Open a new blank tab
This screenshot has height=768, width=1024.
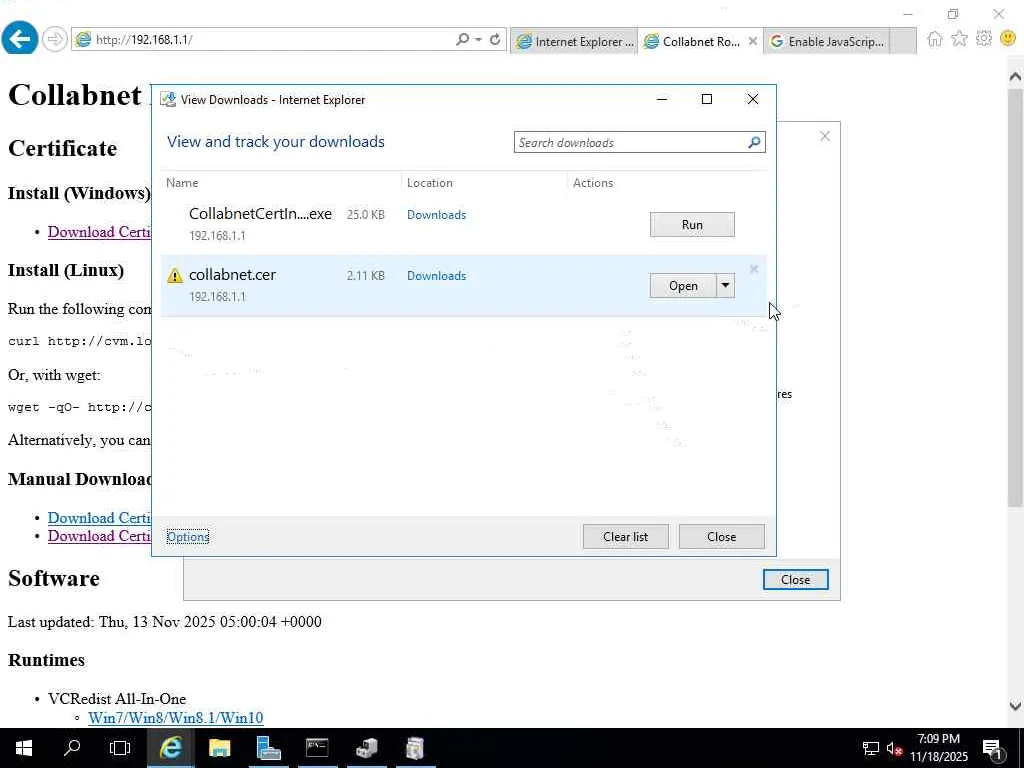click(903, 41)
